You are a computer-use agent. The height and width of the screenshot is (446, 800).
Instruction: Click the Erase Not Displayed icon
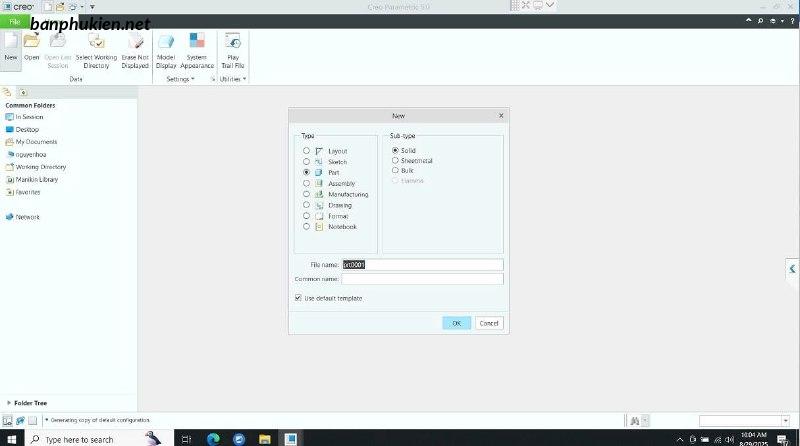pyautogui.click(x=135, y=42)
